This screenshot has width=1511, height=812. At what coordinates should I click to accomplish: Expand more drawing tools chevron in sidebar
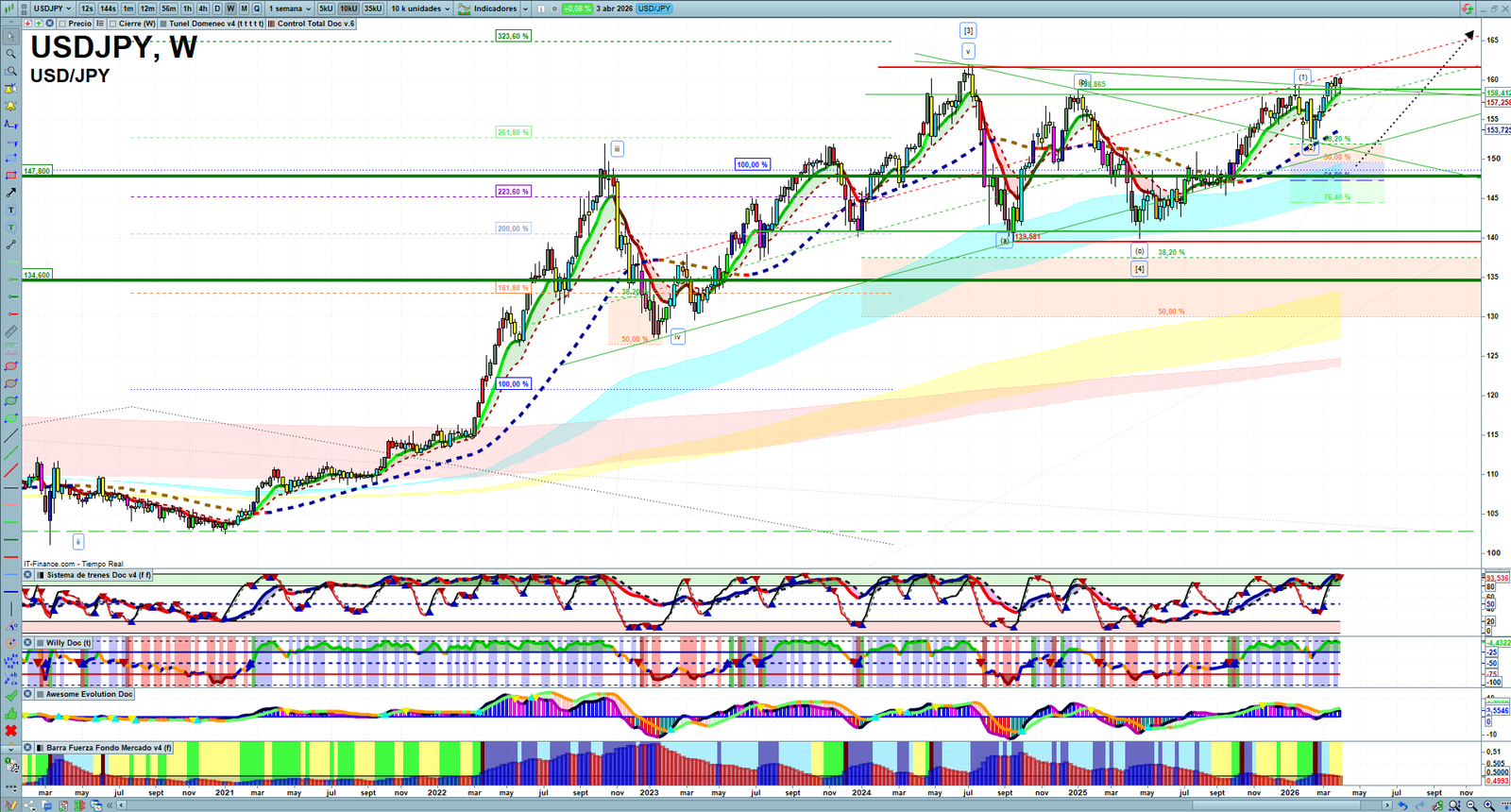[10, 748]
